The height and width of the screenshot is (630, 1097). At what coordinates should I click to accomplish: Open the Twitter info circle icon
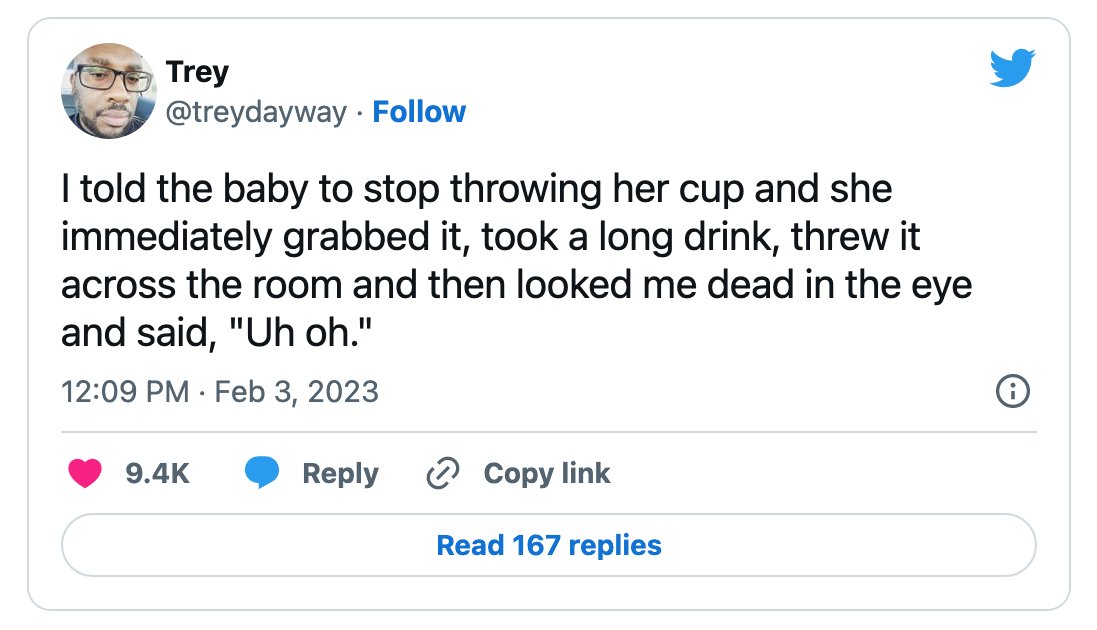1012,391
